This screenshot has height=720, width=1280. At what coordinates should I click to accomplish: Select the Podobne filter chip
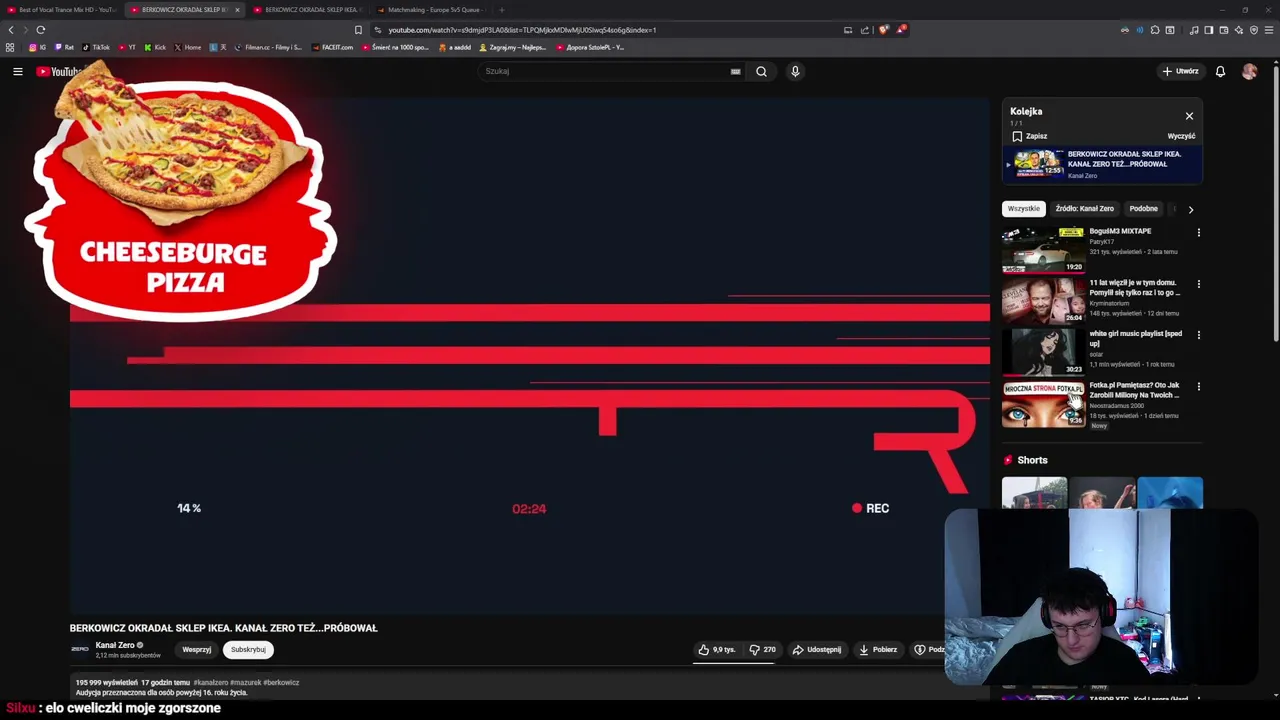1143,209
